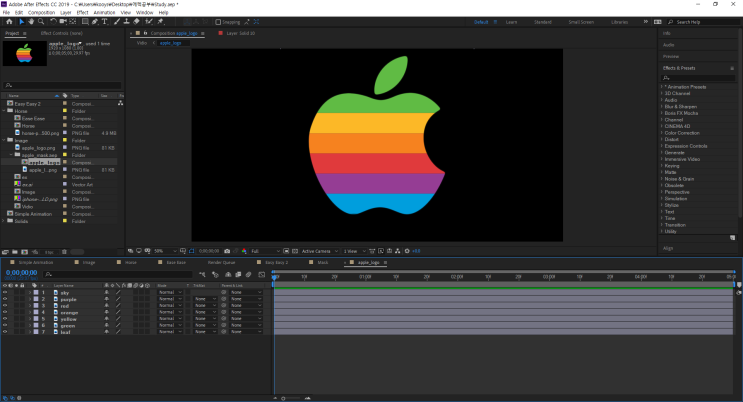
Task: Switch to the Small Screen workspace
Action: [581, 22]
